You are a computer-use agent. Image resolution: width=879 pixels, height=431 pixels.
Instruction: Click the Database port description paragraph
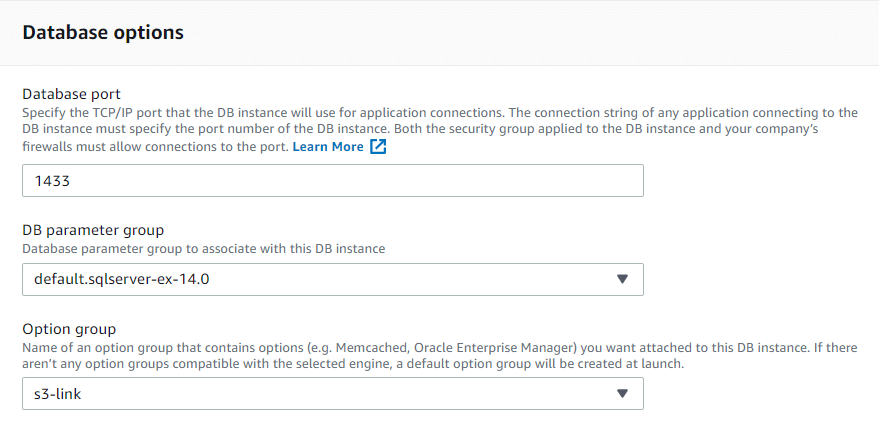coord(440,129)
